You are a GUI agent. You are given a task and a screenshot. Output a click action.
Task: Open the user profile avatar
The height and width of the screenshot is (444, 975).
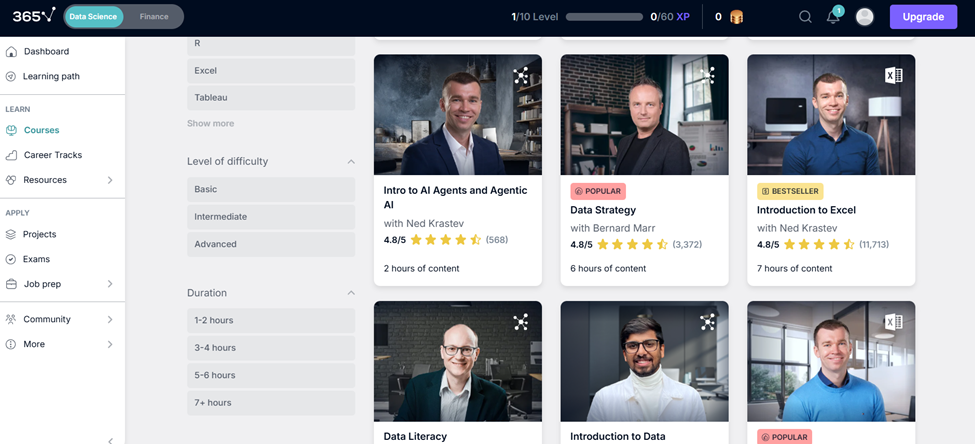tap(865, 17)
